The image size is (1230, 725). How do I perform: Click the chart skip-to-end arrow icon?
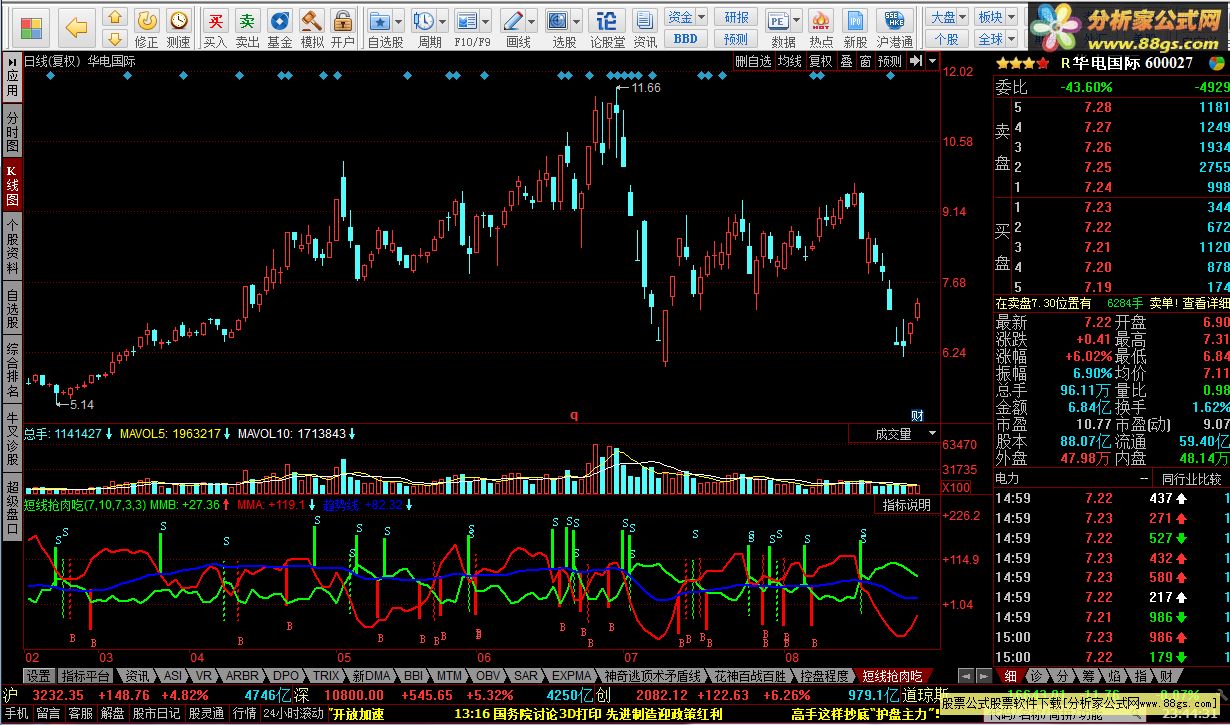(914, 61)
